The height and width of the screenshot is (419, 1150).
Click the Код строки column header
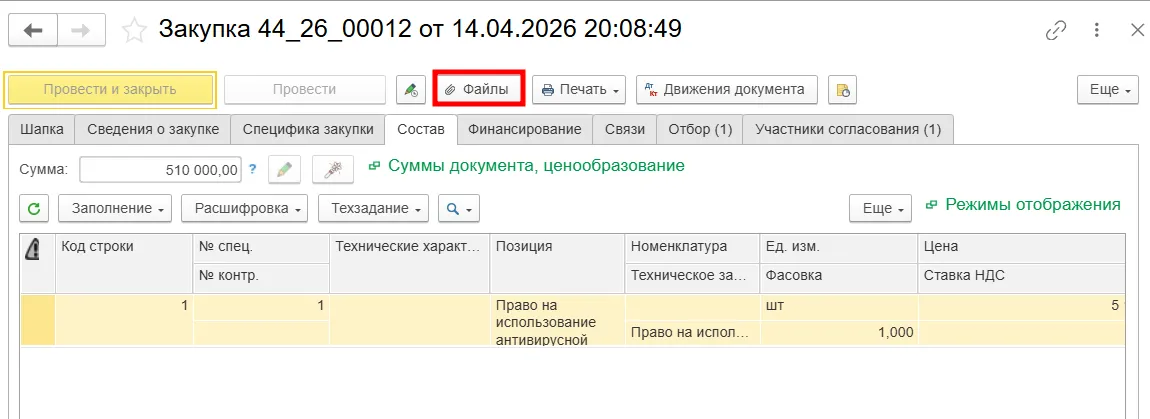(124, 263)
